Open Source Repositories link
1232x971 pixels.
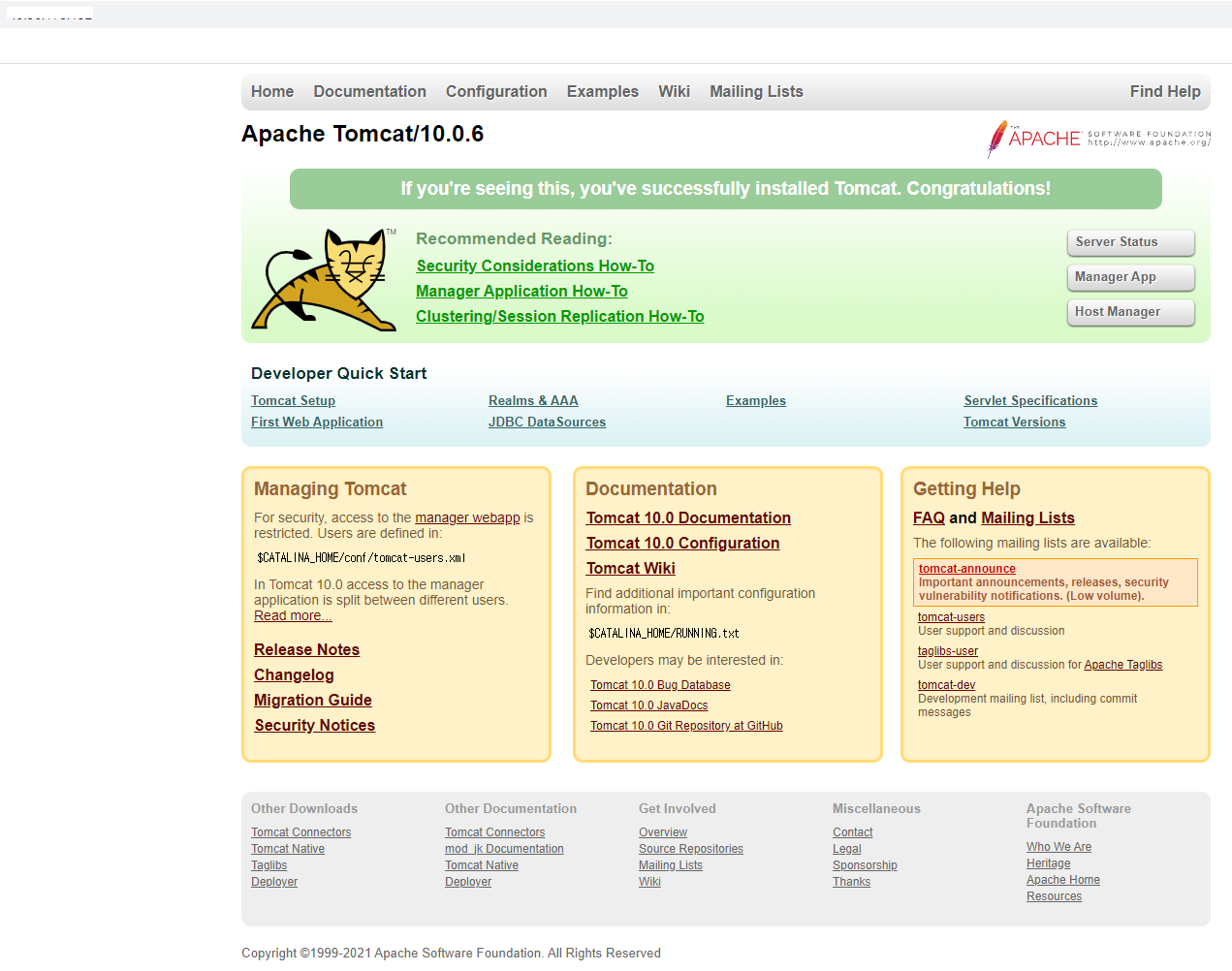click(x=691, y=849)
